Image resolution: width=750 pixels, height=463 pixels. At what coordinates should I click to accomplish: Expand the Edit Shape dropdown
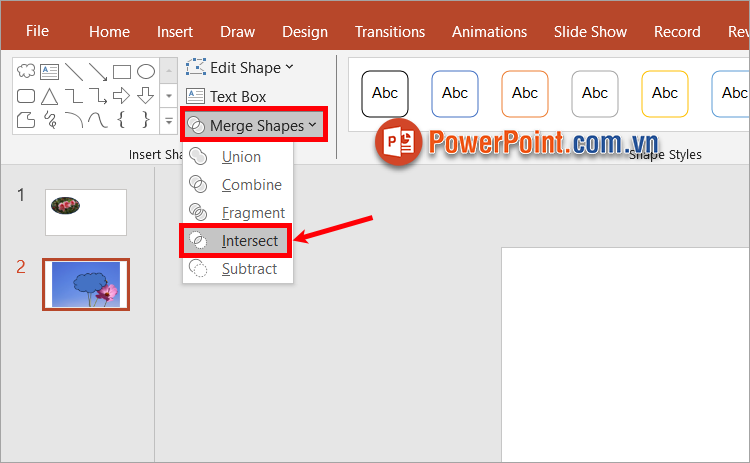click(241, 68)
